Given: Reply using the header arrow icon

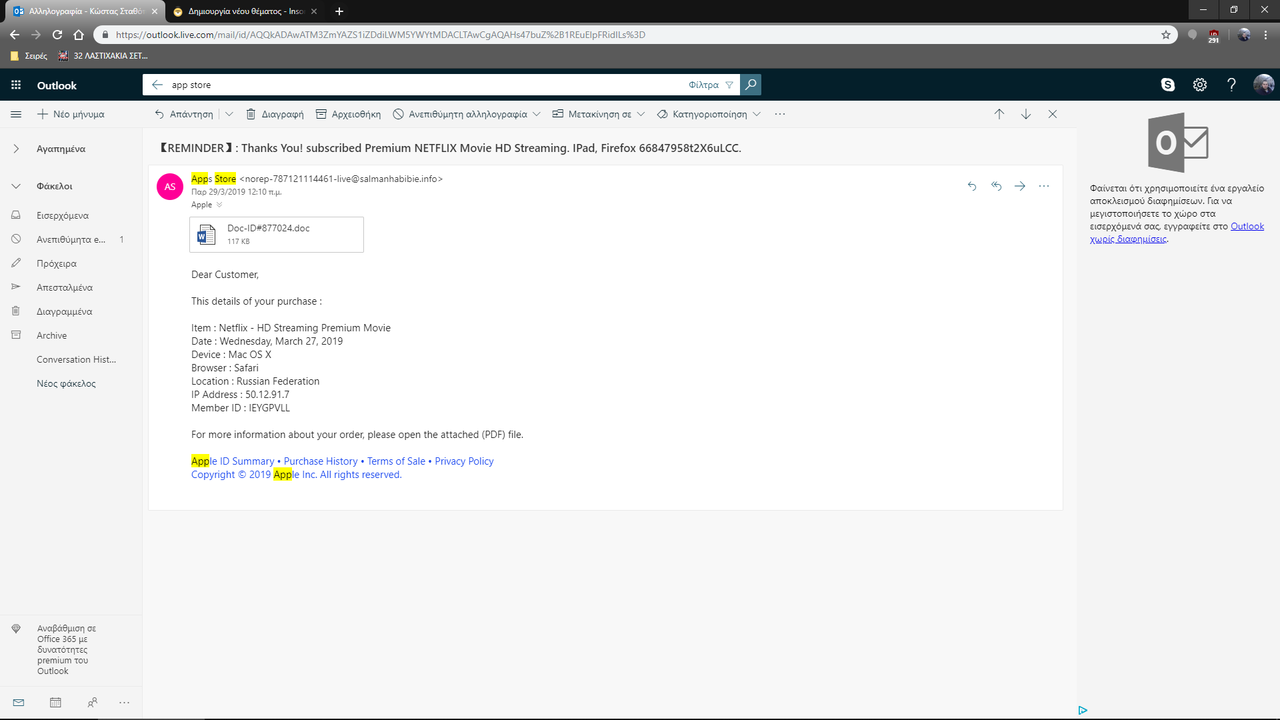Looking at the screenshot, I should [972, 186].
